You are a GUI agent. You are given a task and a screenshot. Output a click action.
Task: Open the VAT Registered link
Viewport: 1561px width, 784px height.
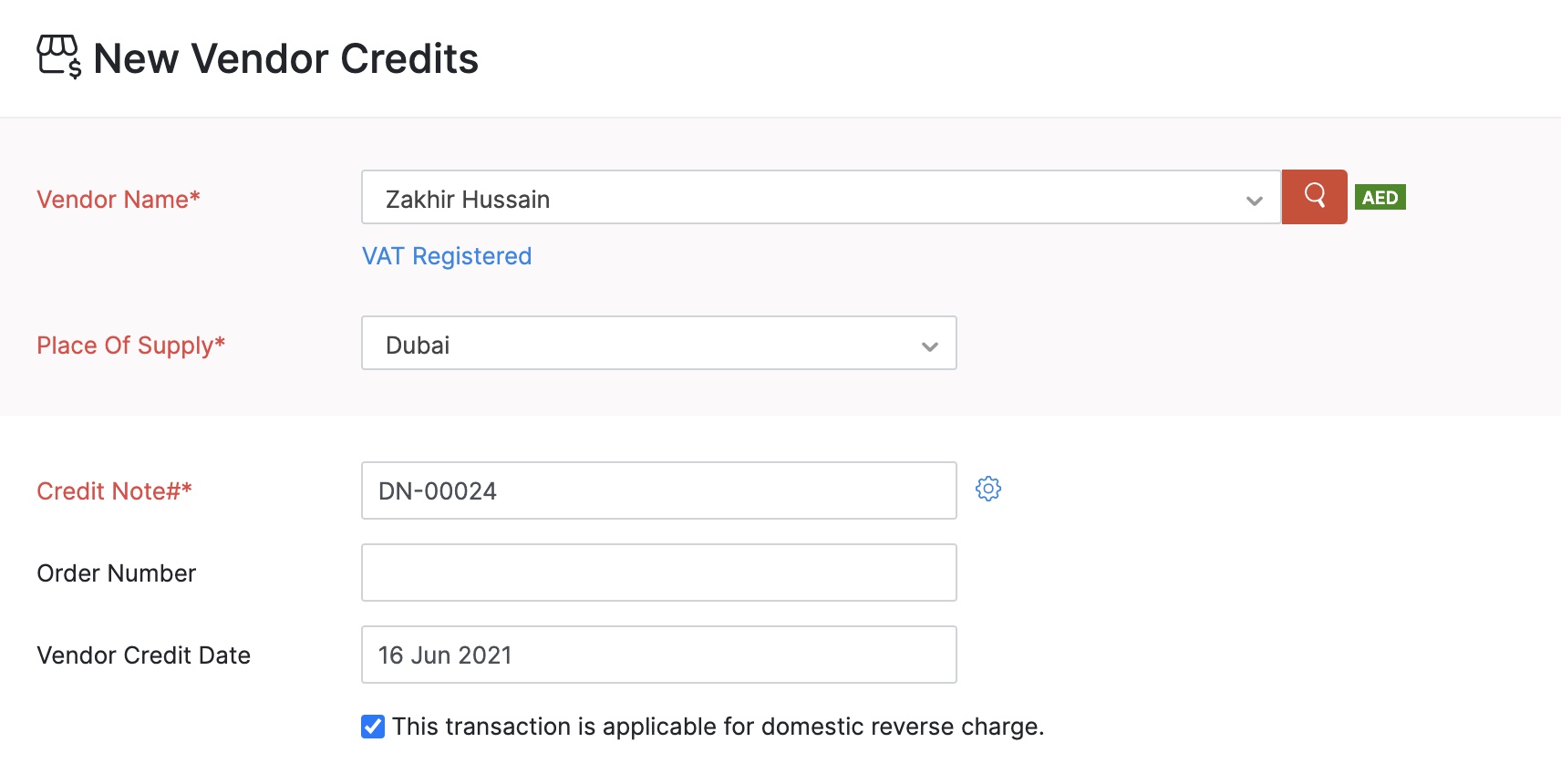pos(447,256)
